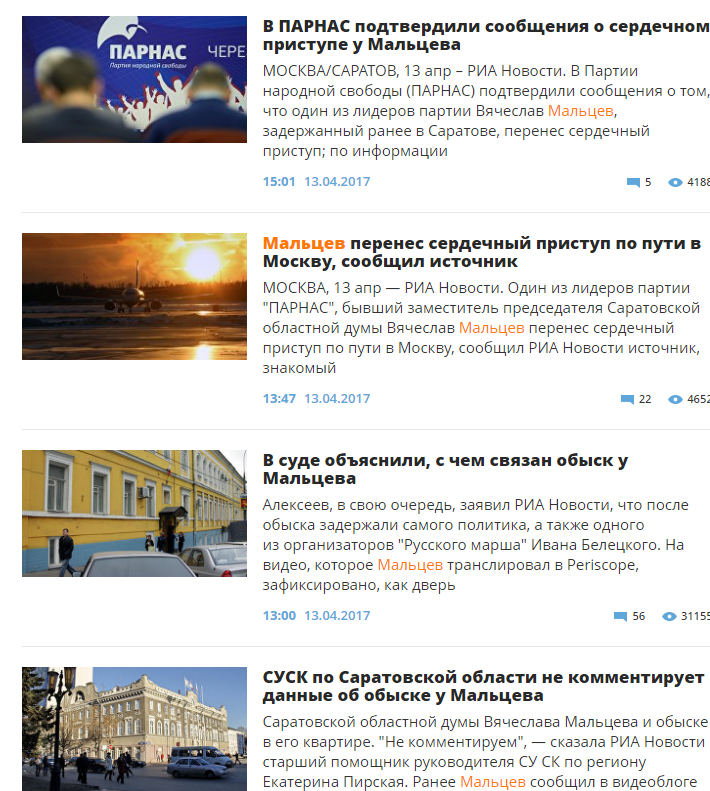Click views eye icon on 13:47 article
This screenshot has height=791, width=710.
(x=675, y=400)
